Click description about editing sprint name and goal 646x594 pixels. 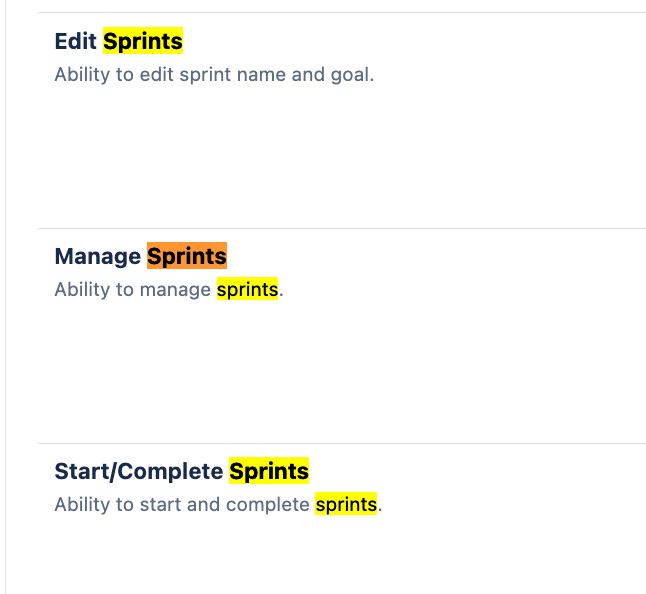tap(214, 75)
